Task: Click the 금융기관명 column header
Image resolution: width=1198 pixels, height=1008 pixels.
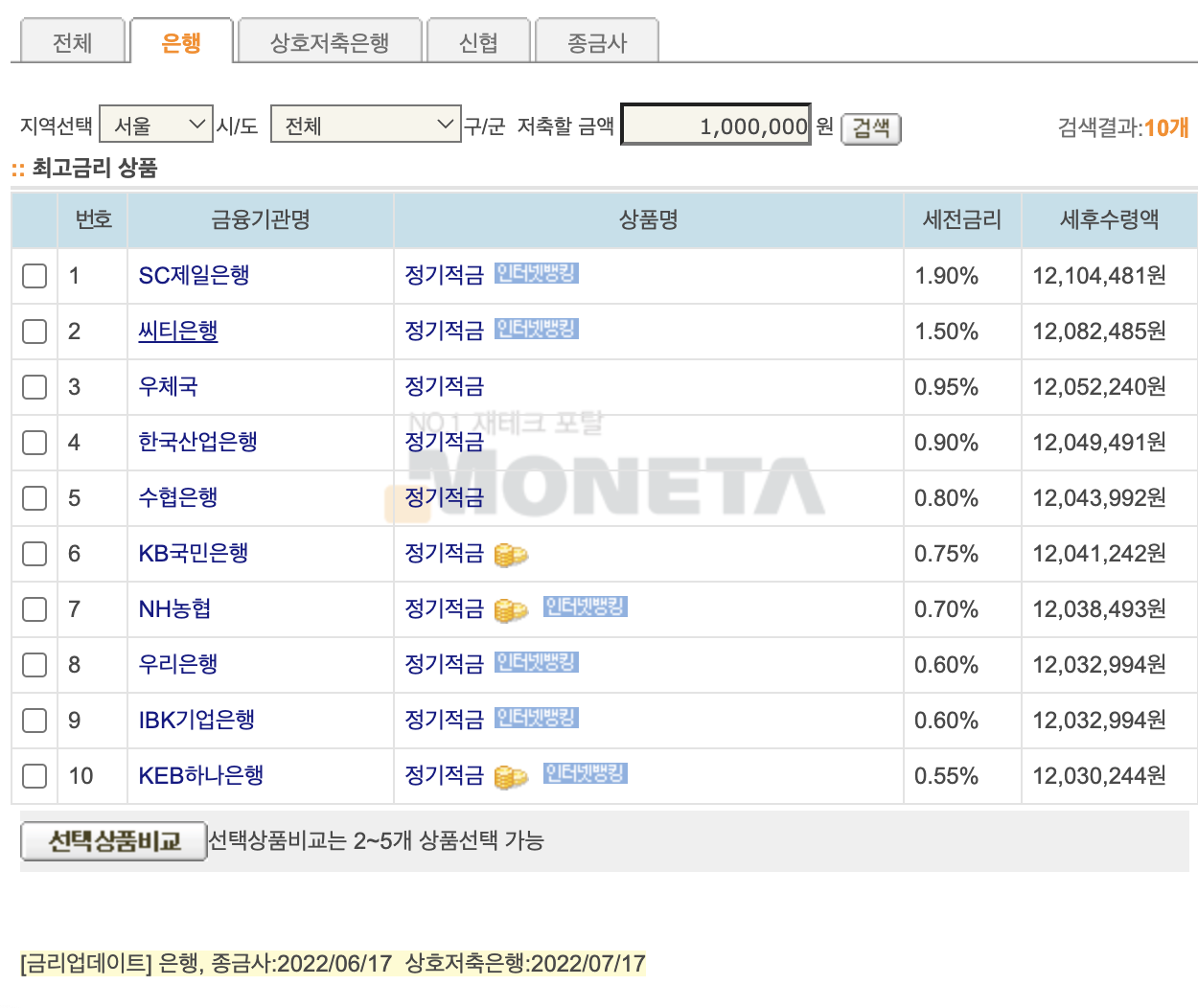Action: tap(261, 220)
